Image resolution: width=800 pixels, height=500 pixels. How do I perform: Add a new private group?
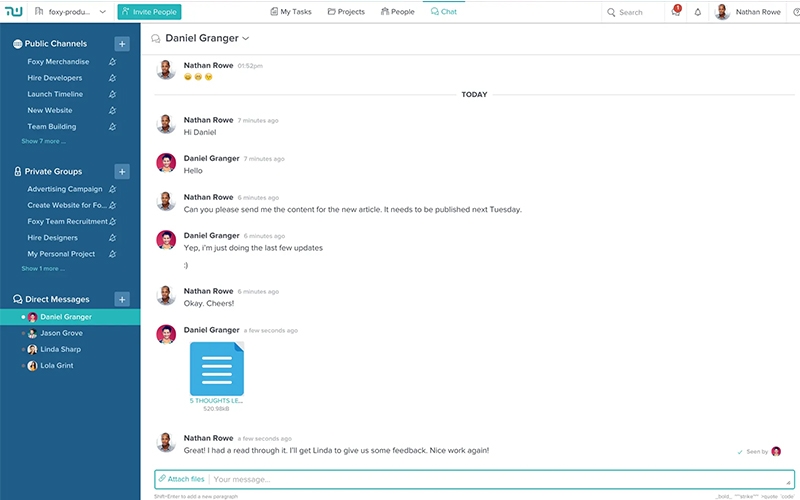click(x=122, y=171)
